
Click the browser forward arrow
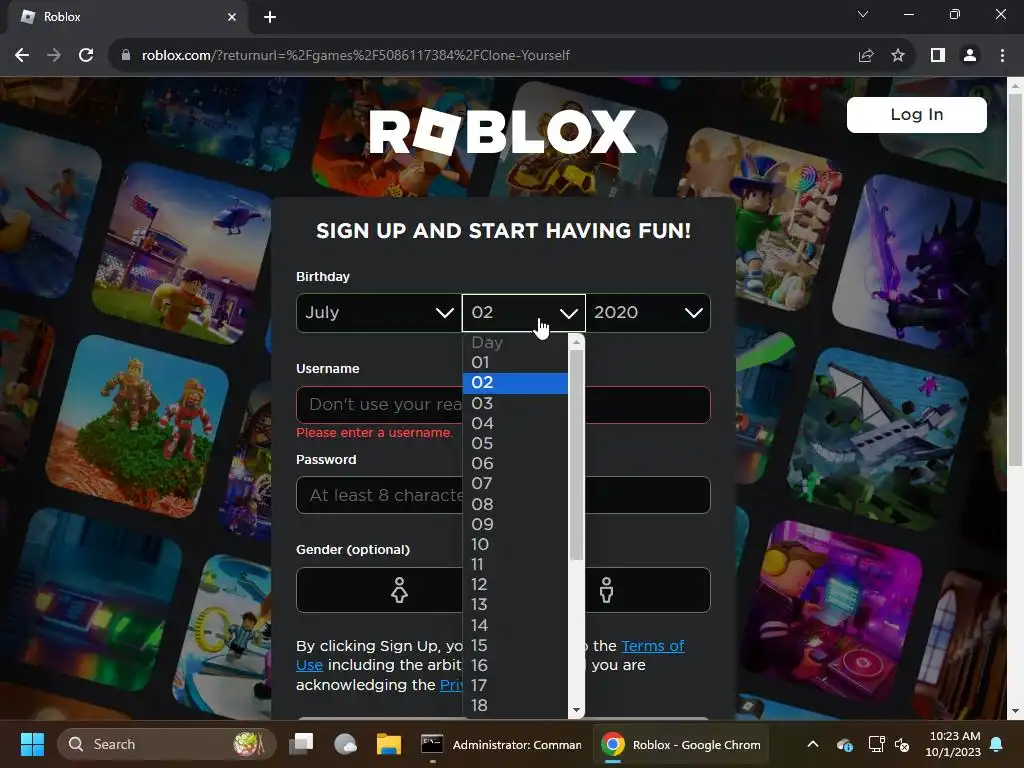[54, 56]
